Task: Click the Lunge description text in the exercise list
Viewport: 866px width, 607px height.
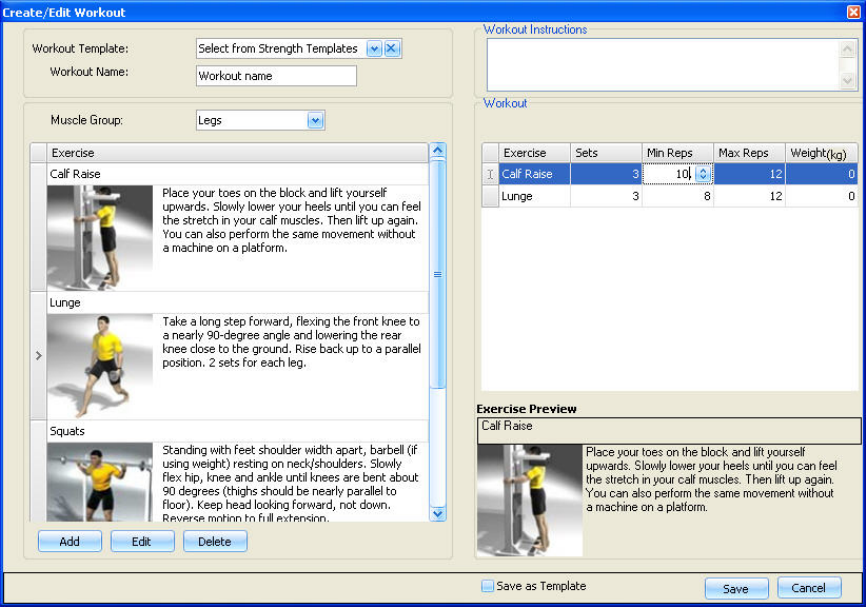Action: coord(291,342)
